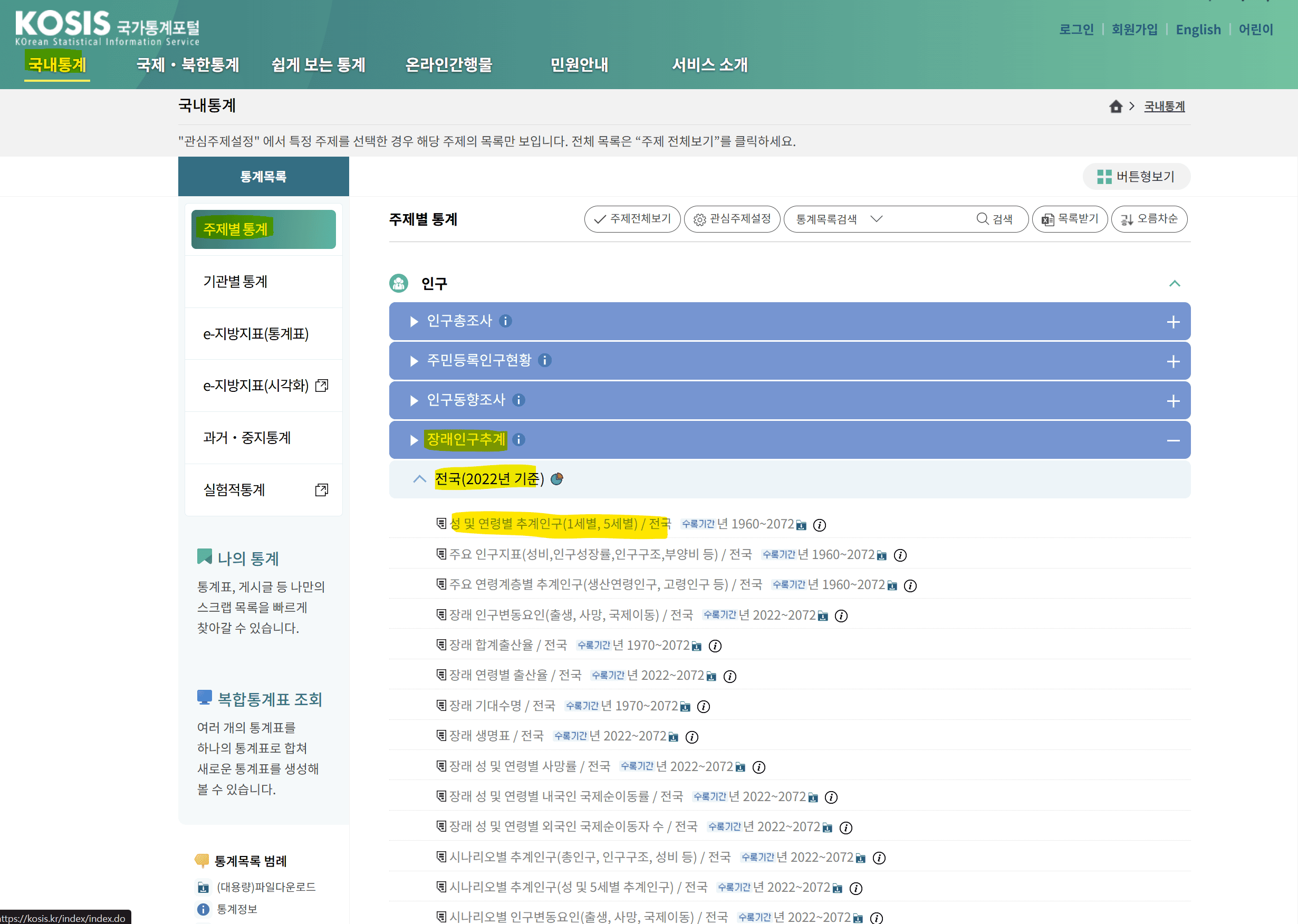This screenshot has height=924, width=1298.
Task: Open info icon beside 인구총조사
Action: [x=505, y=321]
